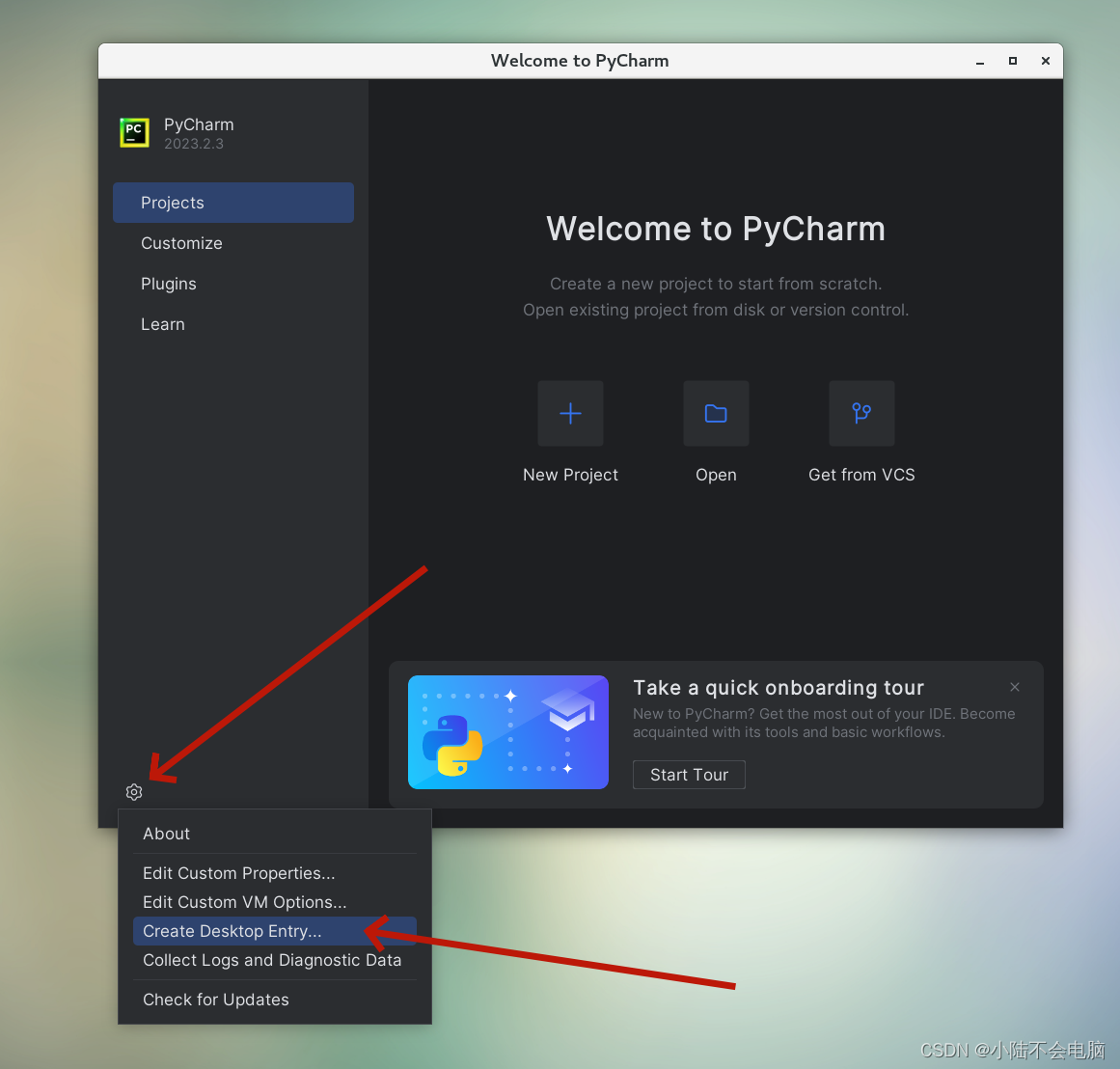Image resolution: width=1120 pixels, height=1069 pixels.
Task: Click the onboarding tour Python image
Action: 507,732
